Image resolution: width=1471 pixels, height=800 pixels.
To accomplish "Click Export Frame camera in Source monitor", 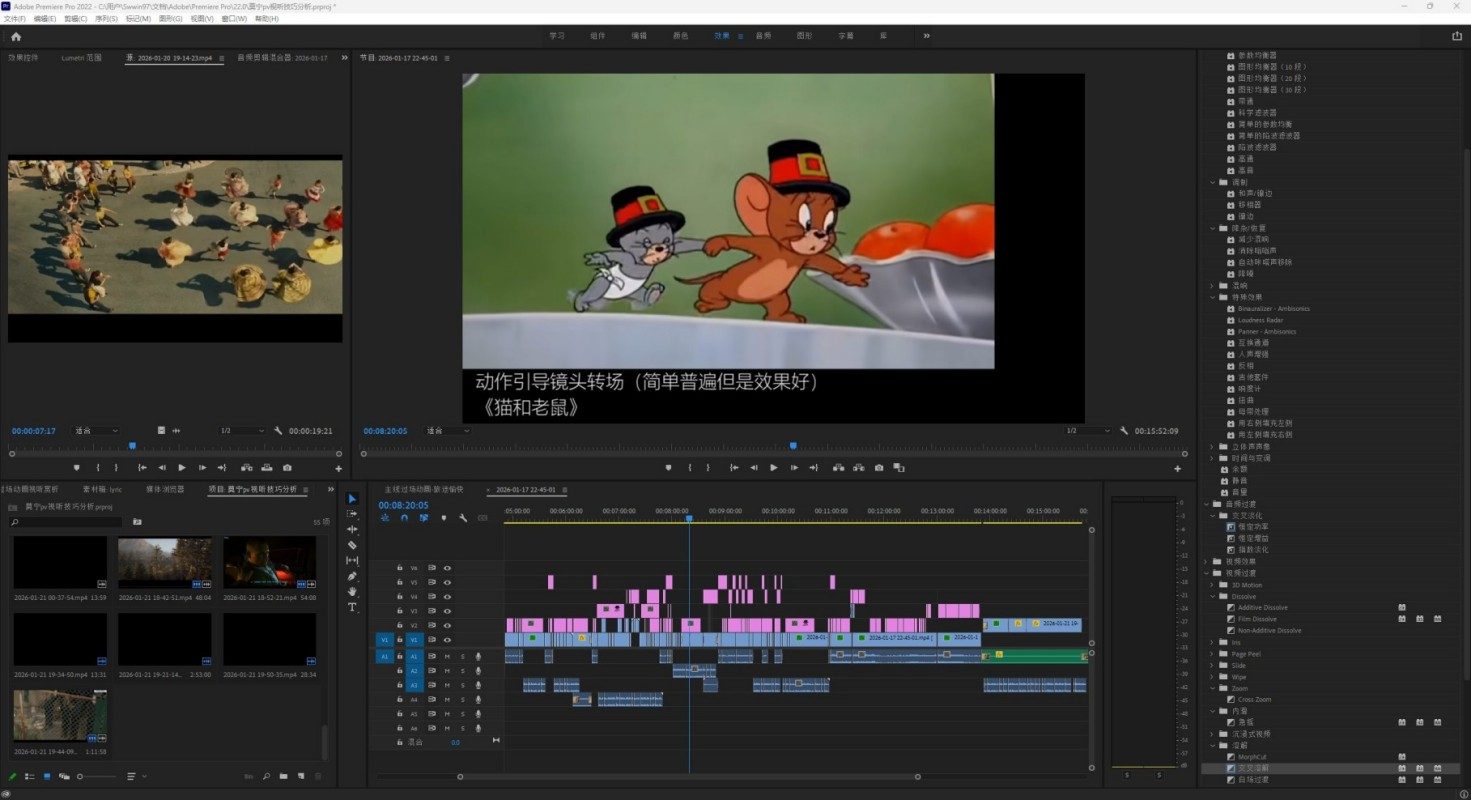I will pos(287,467).
